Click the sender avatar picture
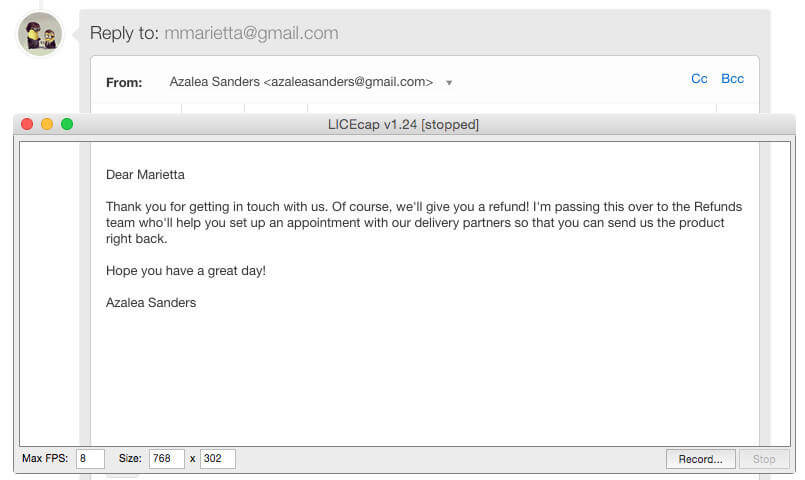The image size is (805, 480). 40,34
